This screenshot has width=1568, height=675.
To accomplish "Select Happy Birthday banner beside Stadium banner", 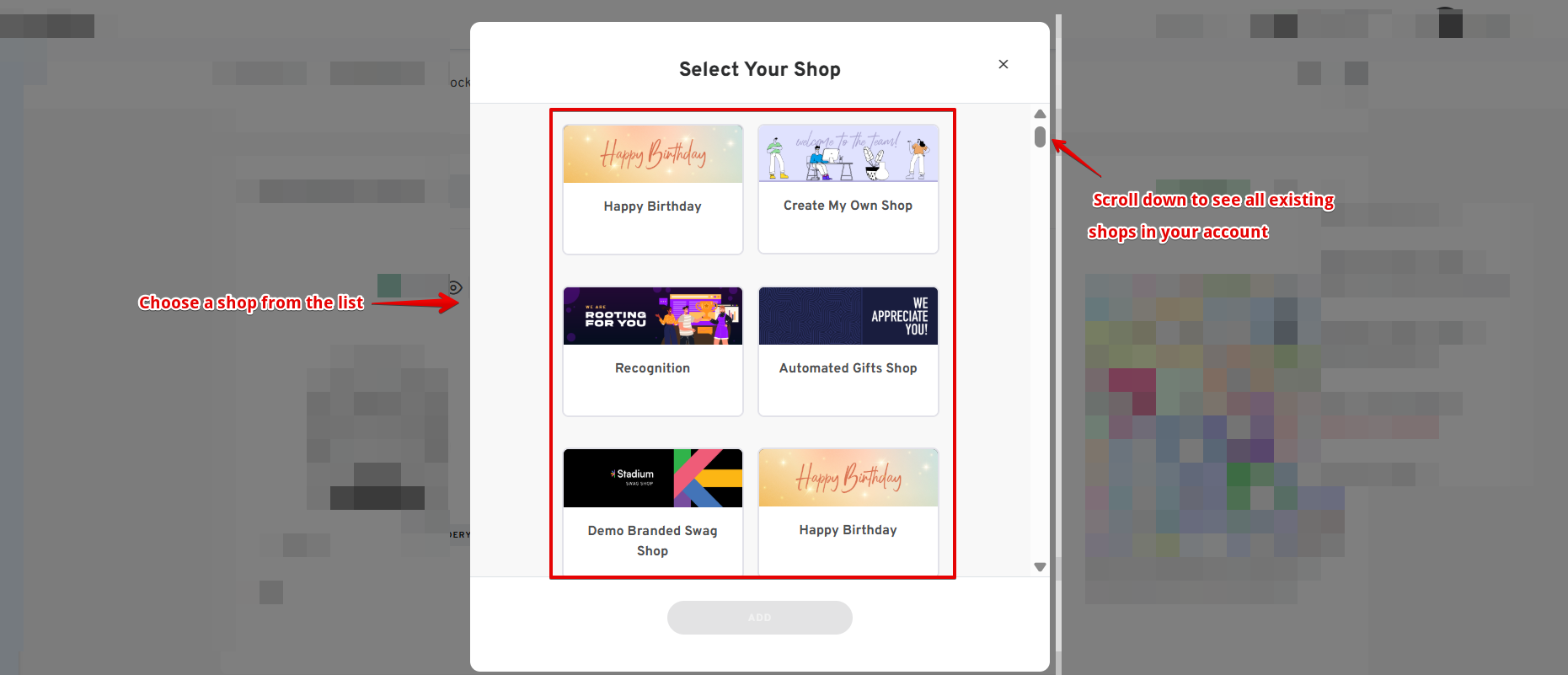I will coord(848,478).
